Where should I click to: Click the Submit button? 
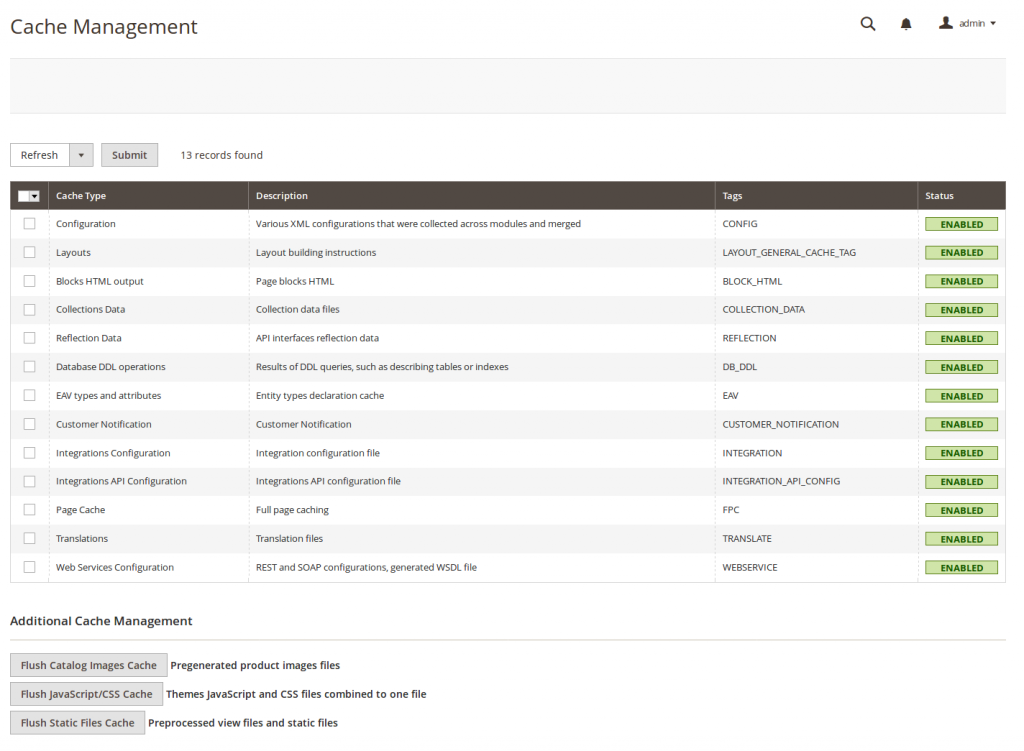point(129,155)
